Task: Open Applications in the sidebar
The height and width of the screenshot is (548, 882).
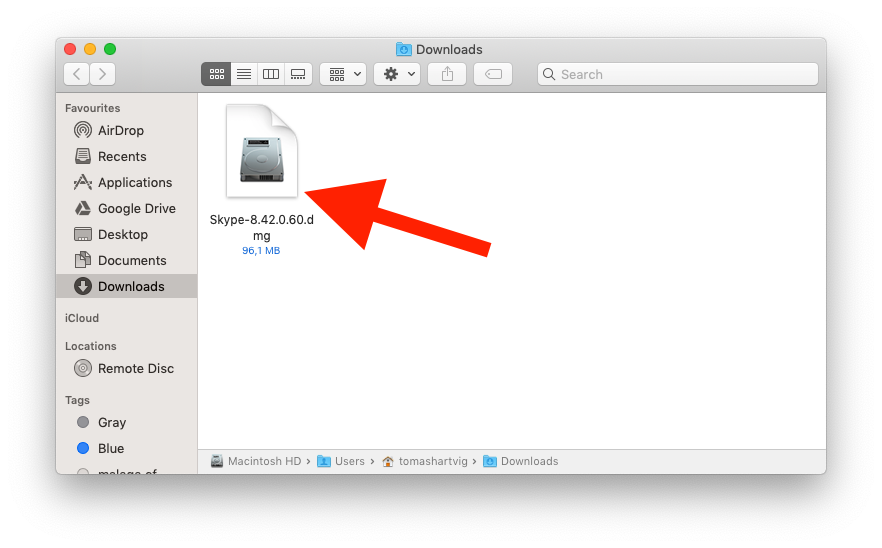Action: [x=127, y=182]
